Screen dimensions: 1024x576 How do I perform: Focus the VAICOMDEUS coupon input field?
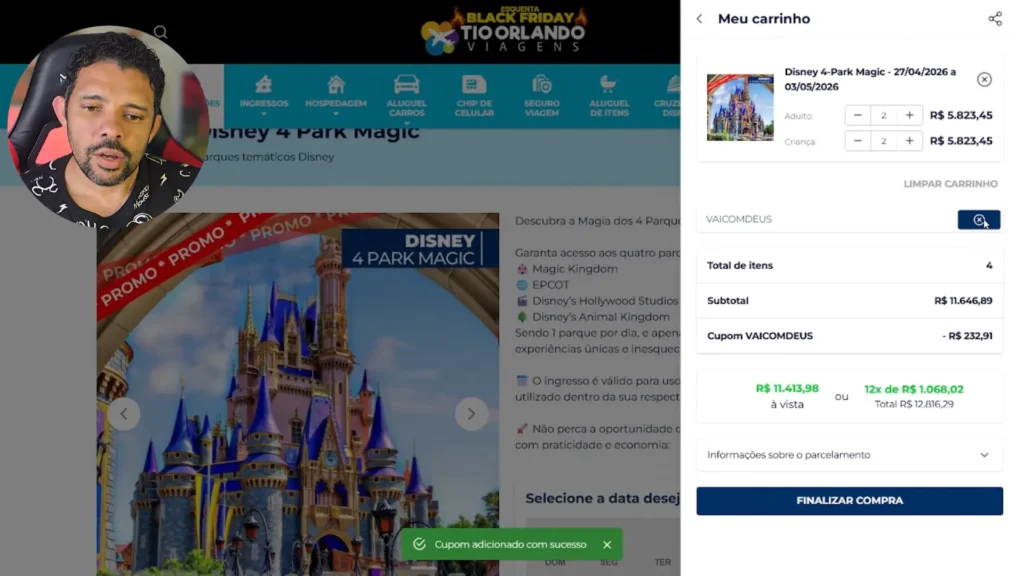point(826,219)
